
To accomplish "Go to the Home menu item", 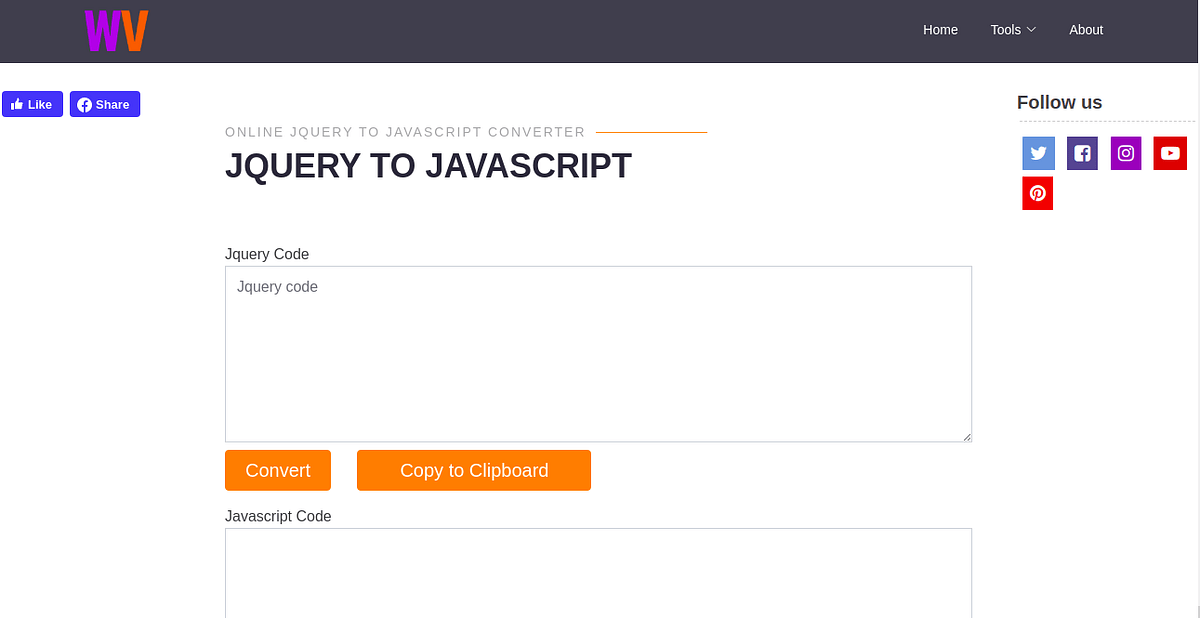I will pyautogui.click(x=940, y=30).
